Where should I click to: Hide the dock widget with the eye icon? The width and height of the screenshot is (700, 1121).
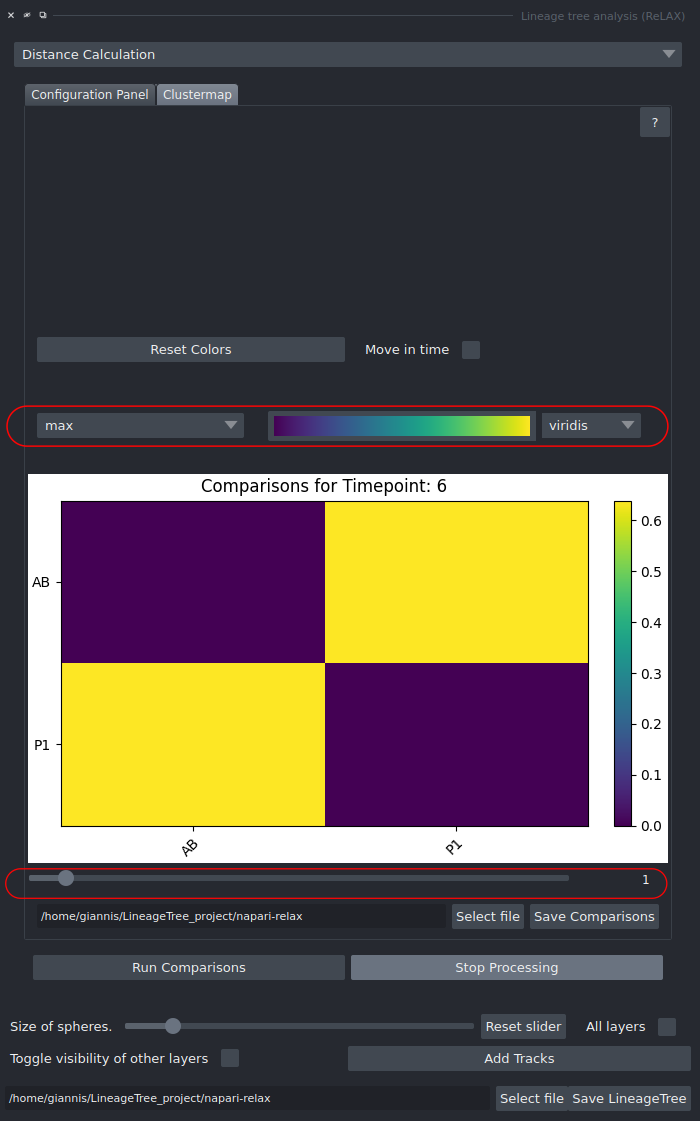(27, 15)
